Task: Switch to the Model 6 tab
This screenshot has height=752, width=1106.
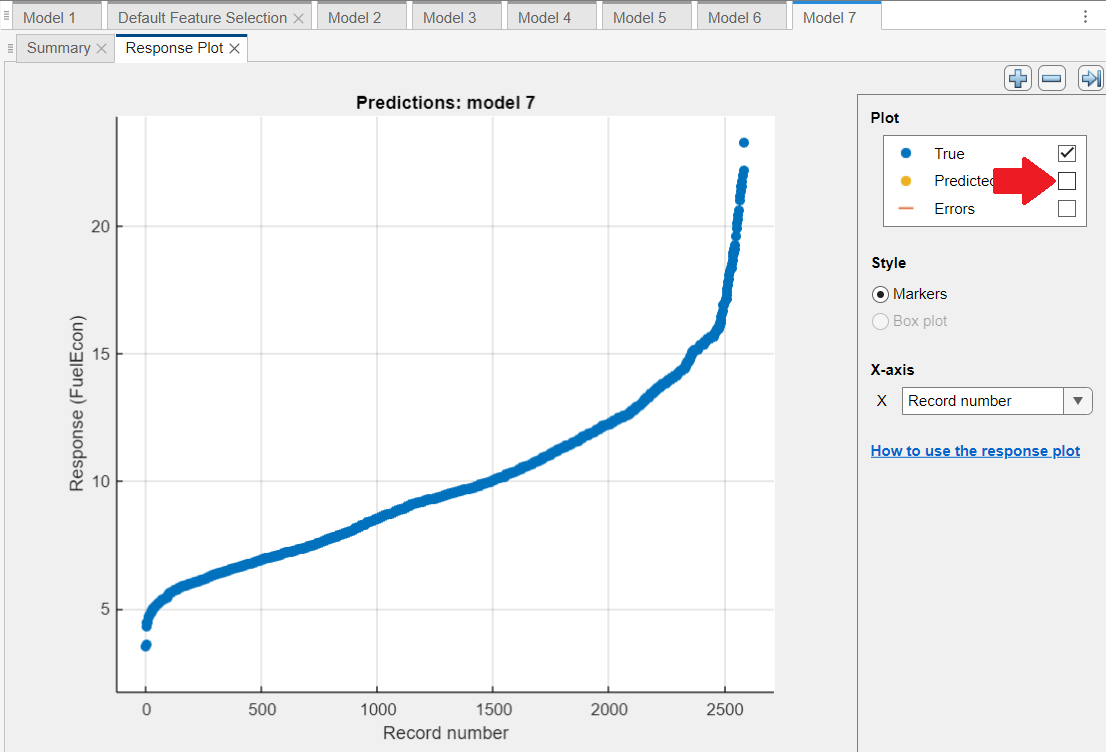Action: coord(735,18)
